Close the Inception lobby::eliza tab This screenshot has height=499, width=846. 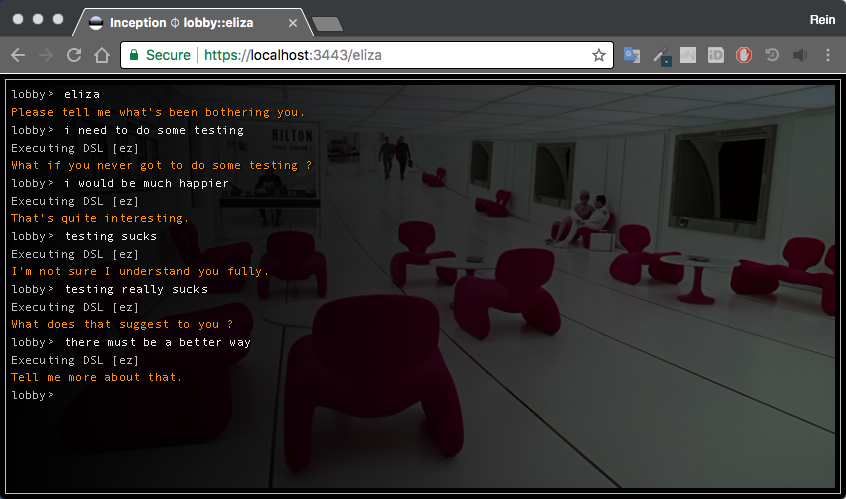293,23
